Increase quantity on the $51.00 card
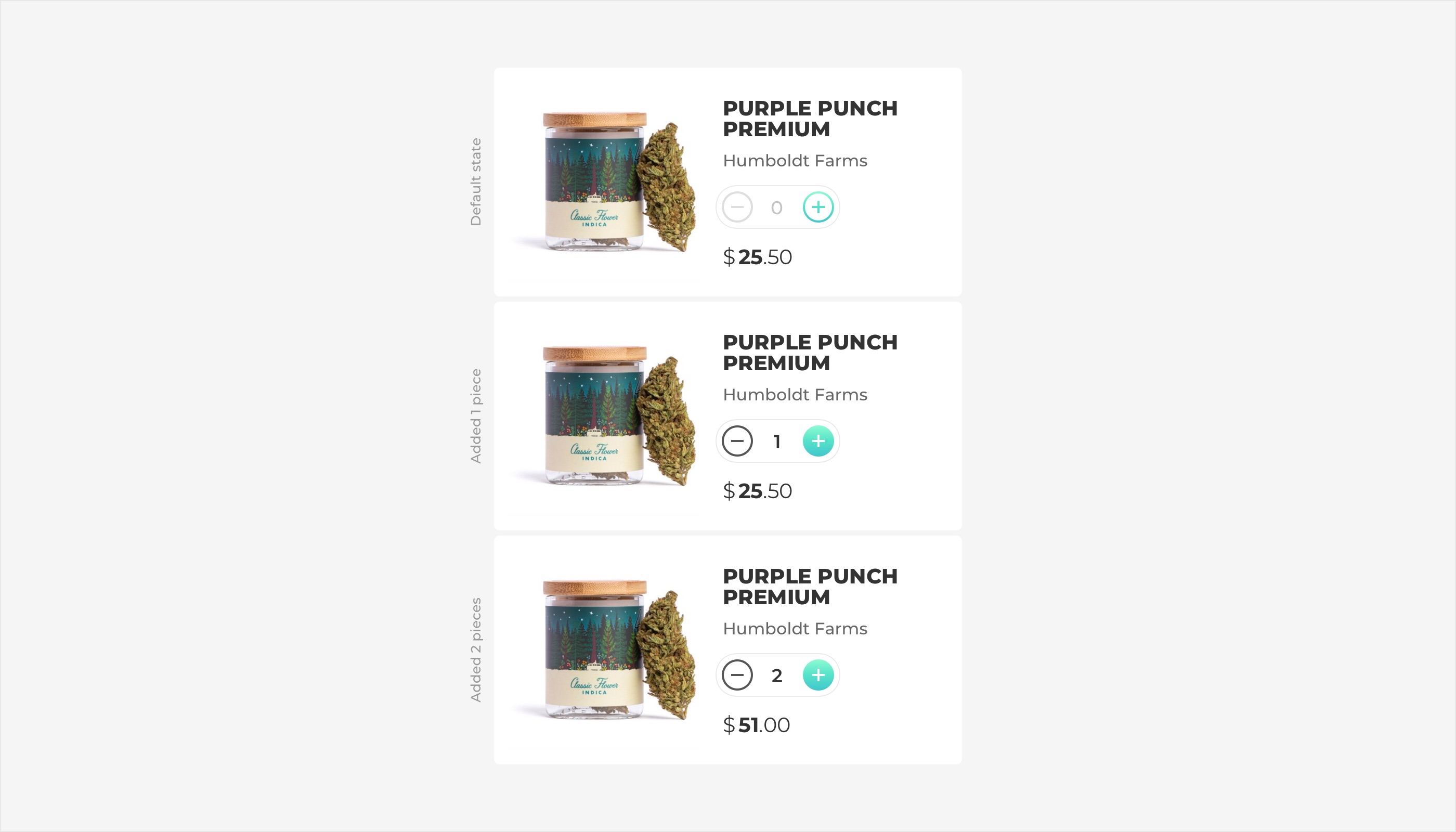The width and height of the screenshot is (1456, 832). point(818,675)
